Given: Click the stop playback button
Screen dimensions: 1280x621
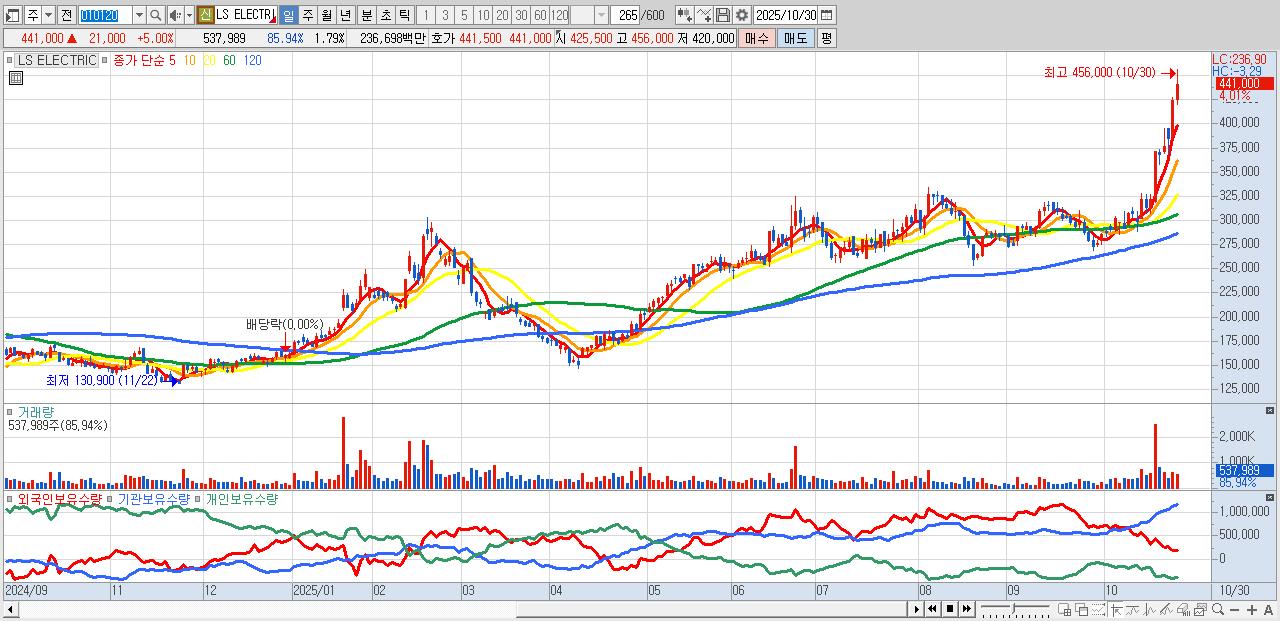Looking at the screenshot, I should (950, 609).
